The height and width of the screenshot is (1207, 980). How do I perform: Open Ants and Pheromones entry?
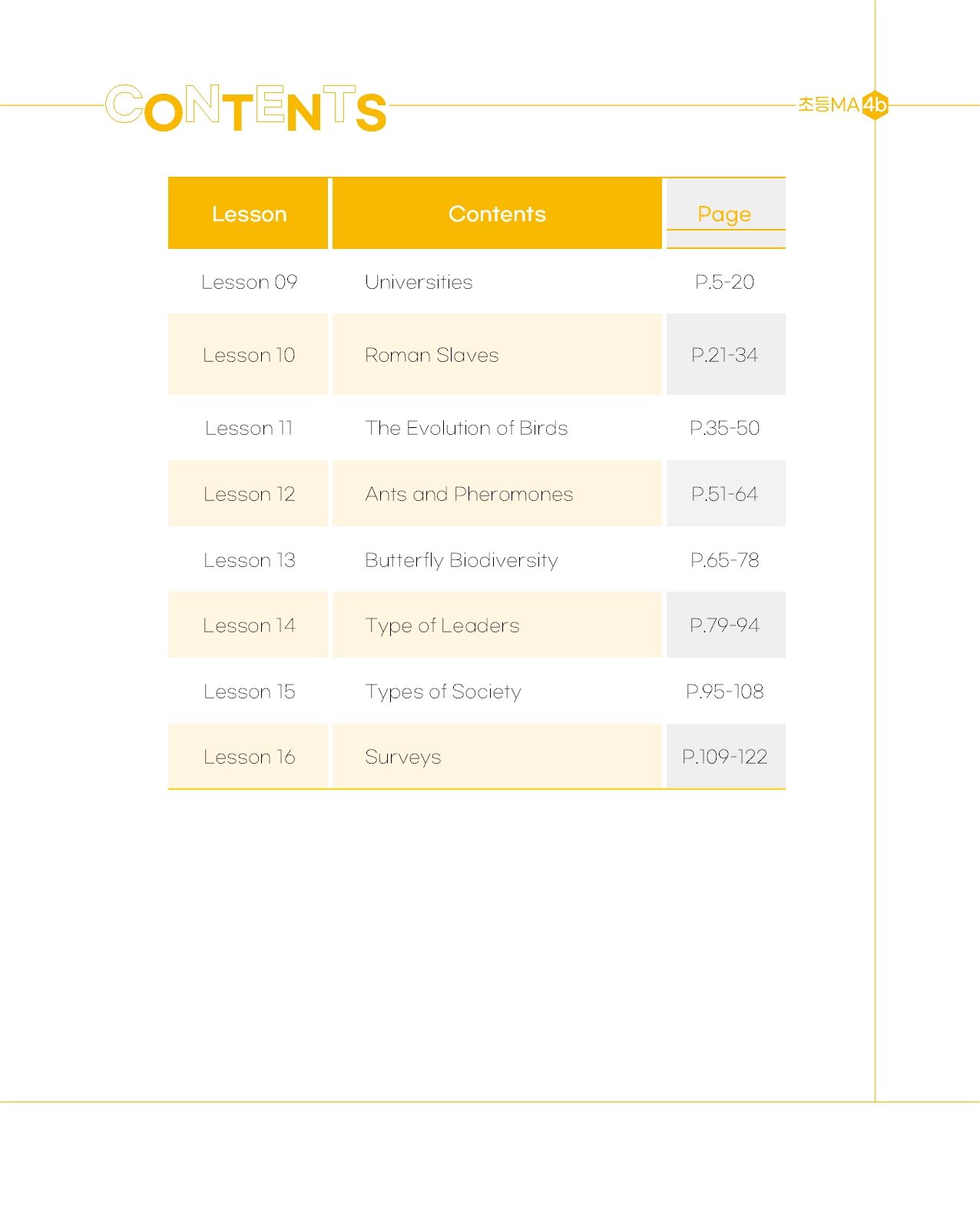pos(469,494)
